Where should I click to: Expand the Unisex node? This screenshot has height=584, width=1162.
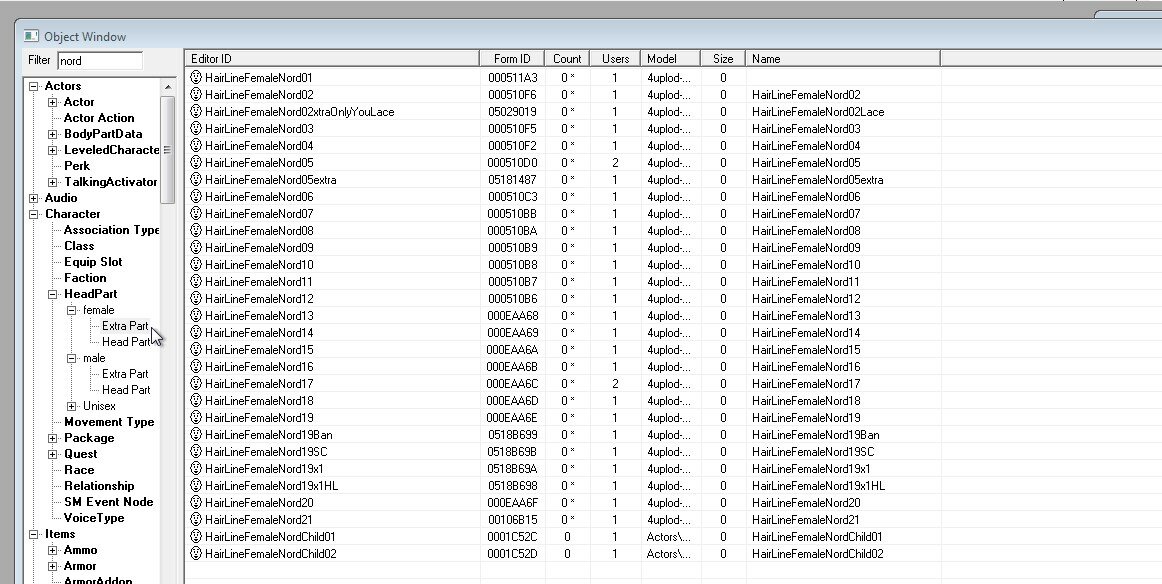point(72,406)
